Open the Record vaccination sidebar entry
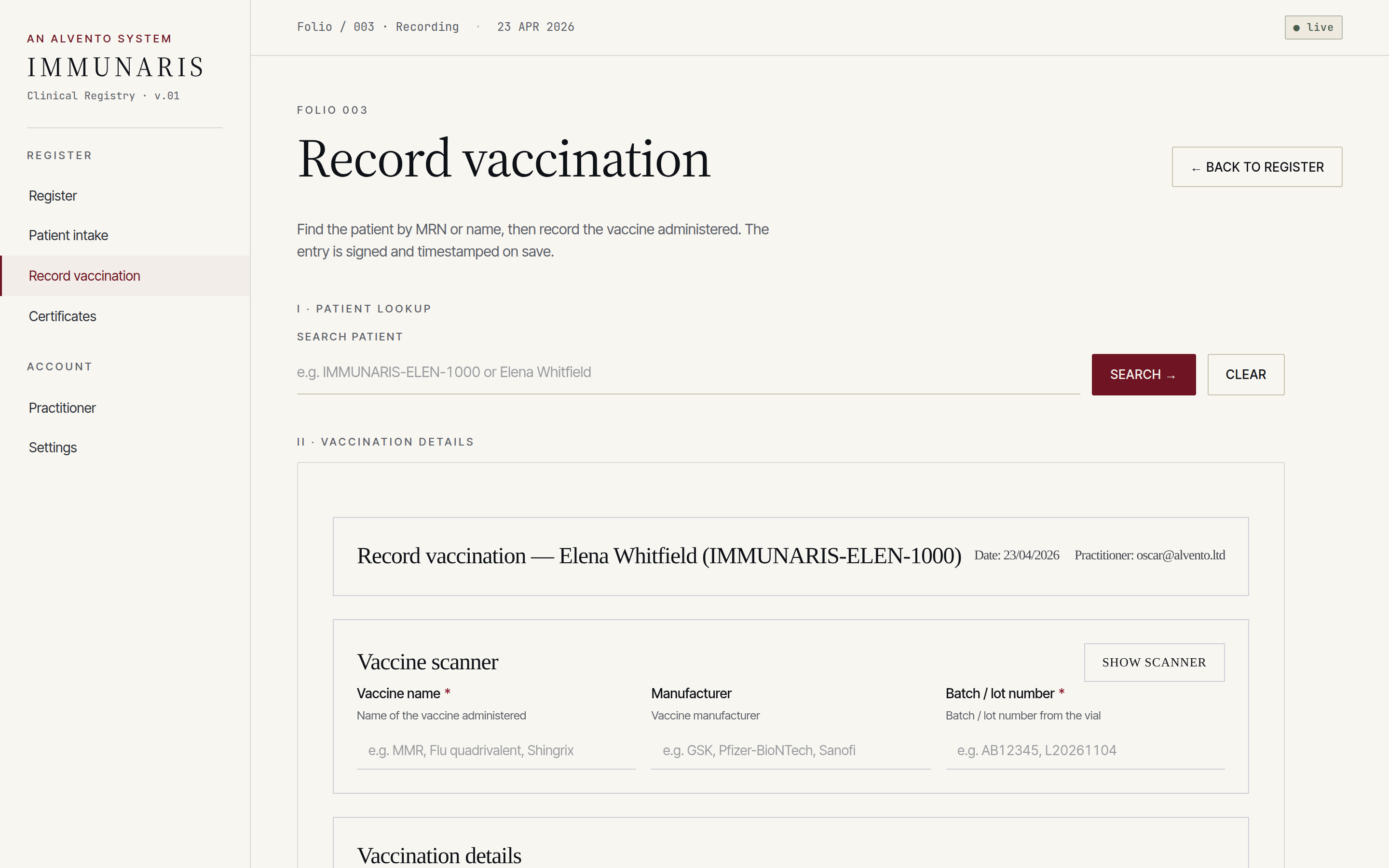The width and height of the screenshot is (1389, 868). click(84, 275)
